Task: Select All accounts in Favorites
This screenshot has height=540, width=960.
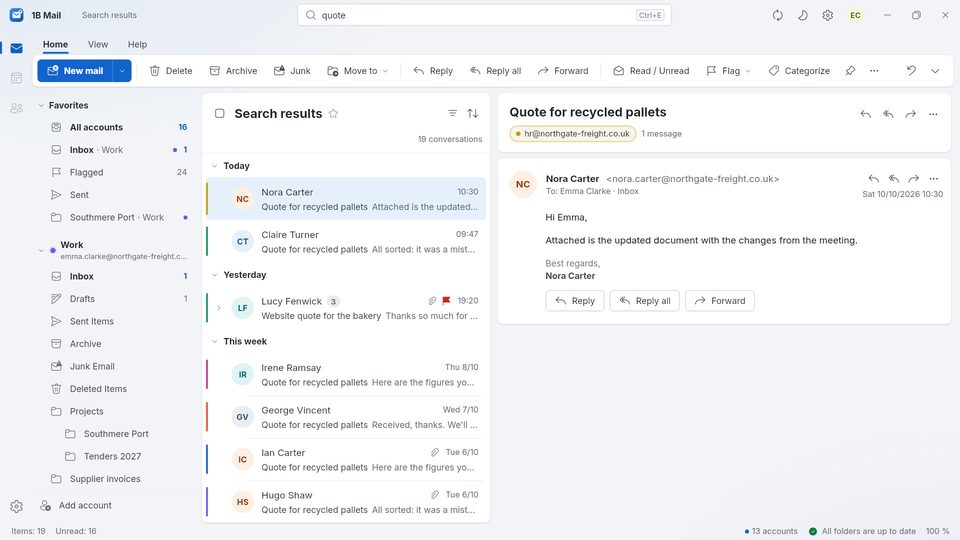Action: point(119,127)
